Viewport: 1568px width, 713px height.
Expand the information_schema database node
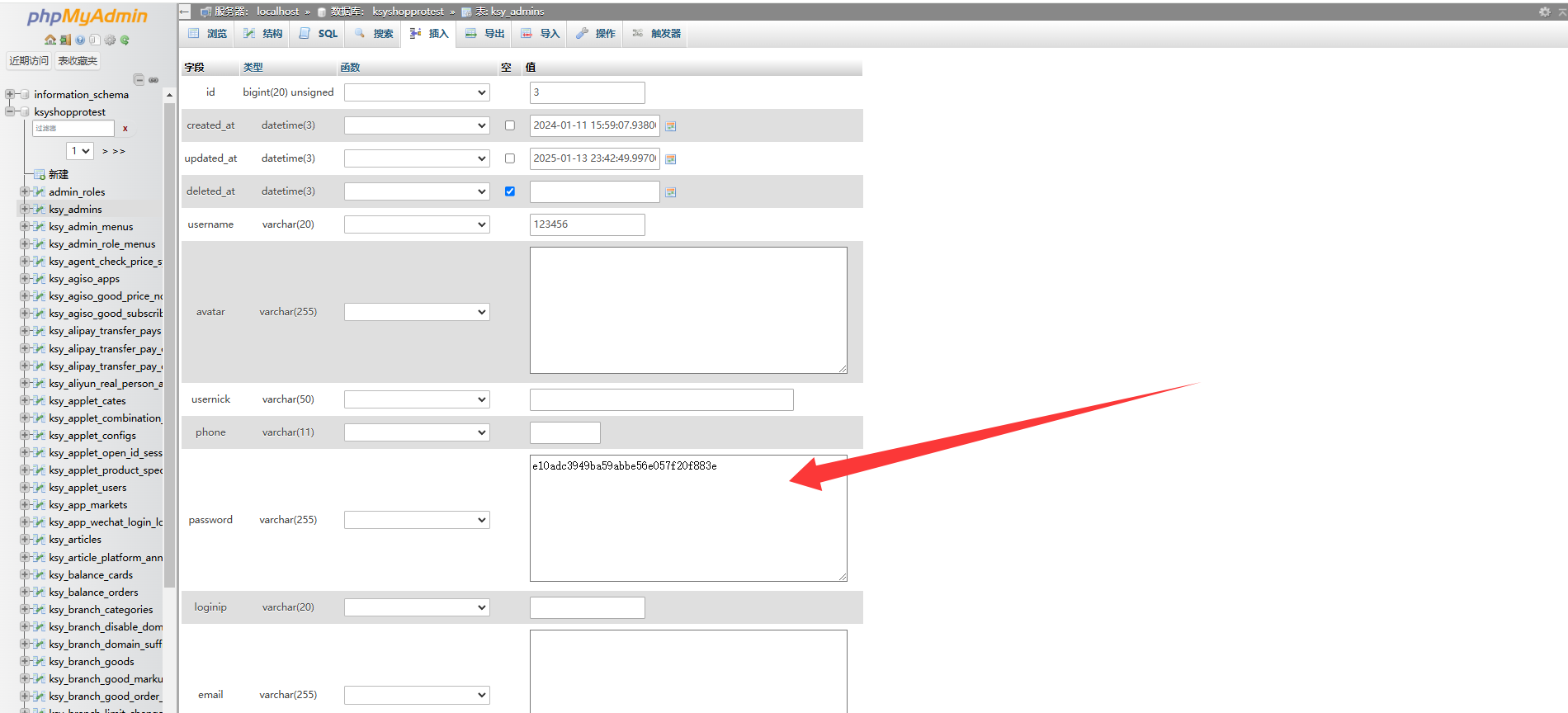point(10,94)
